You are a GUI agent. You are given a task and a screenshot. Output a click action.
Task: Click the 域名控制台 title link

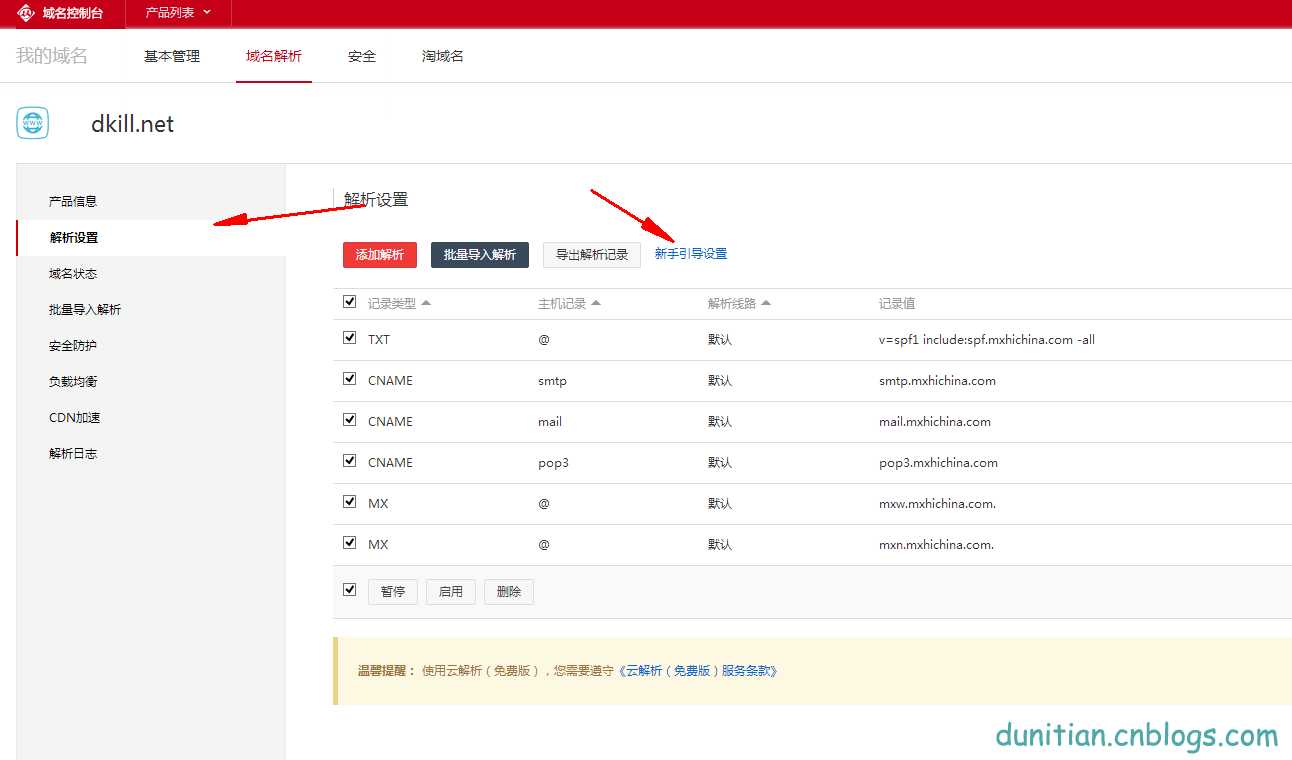tap(73, 13)
